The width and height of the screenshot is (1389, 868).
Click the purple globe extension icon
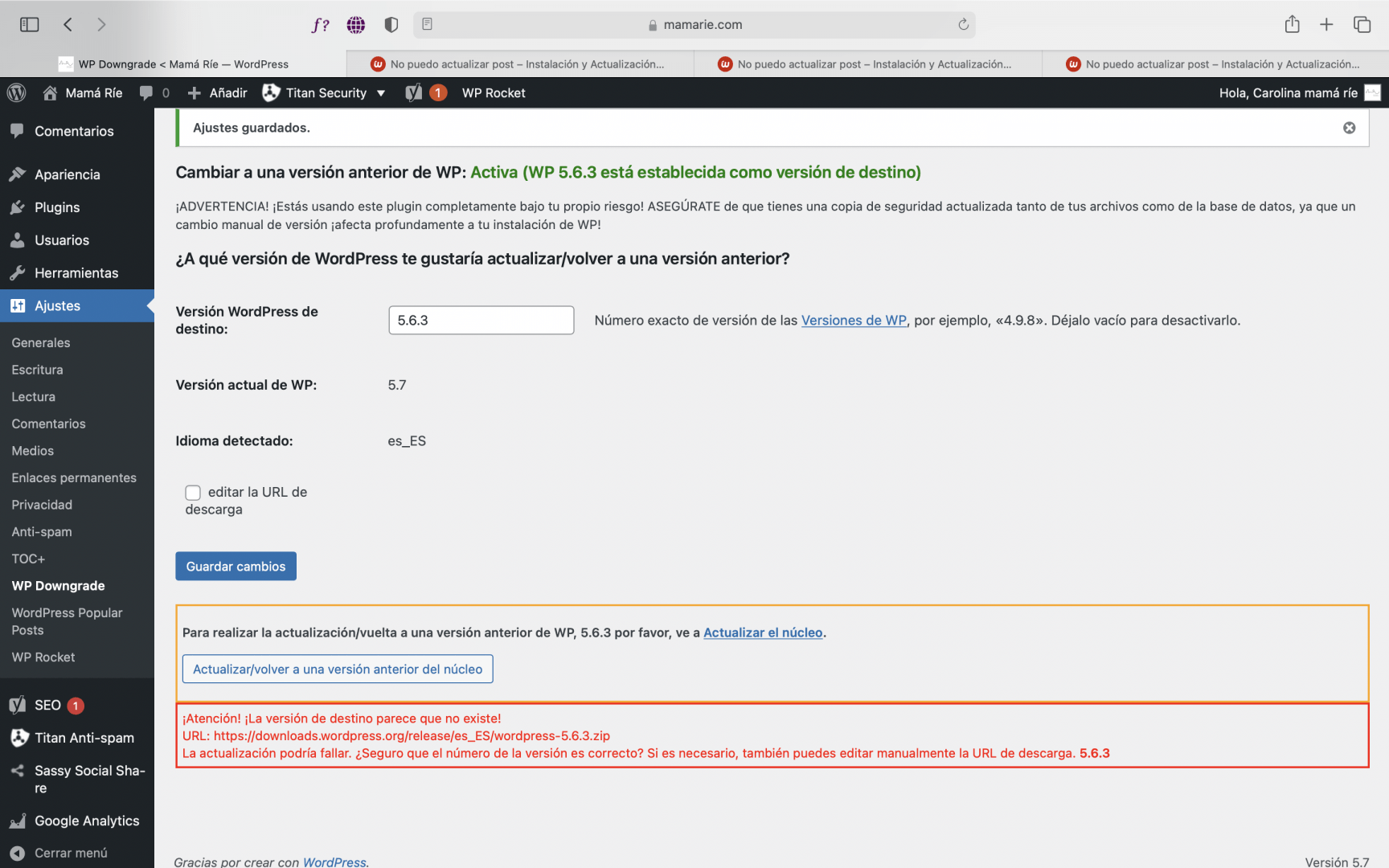point(356,25)
